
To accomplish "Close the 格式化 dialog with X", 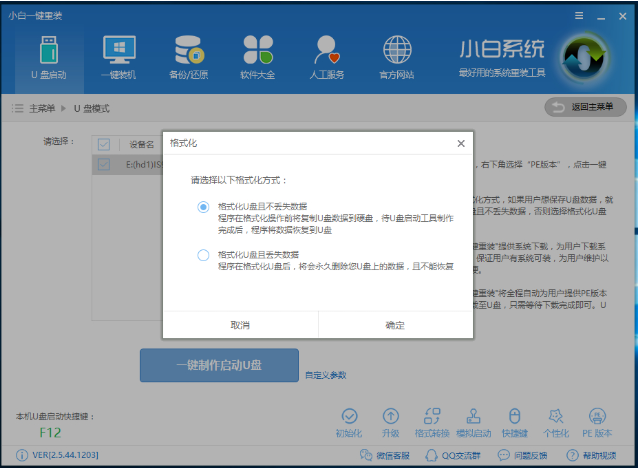I will click(x=460, y=144).
